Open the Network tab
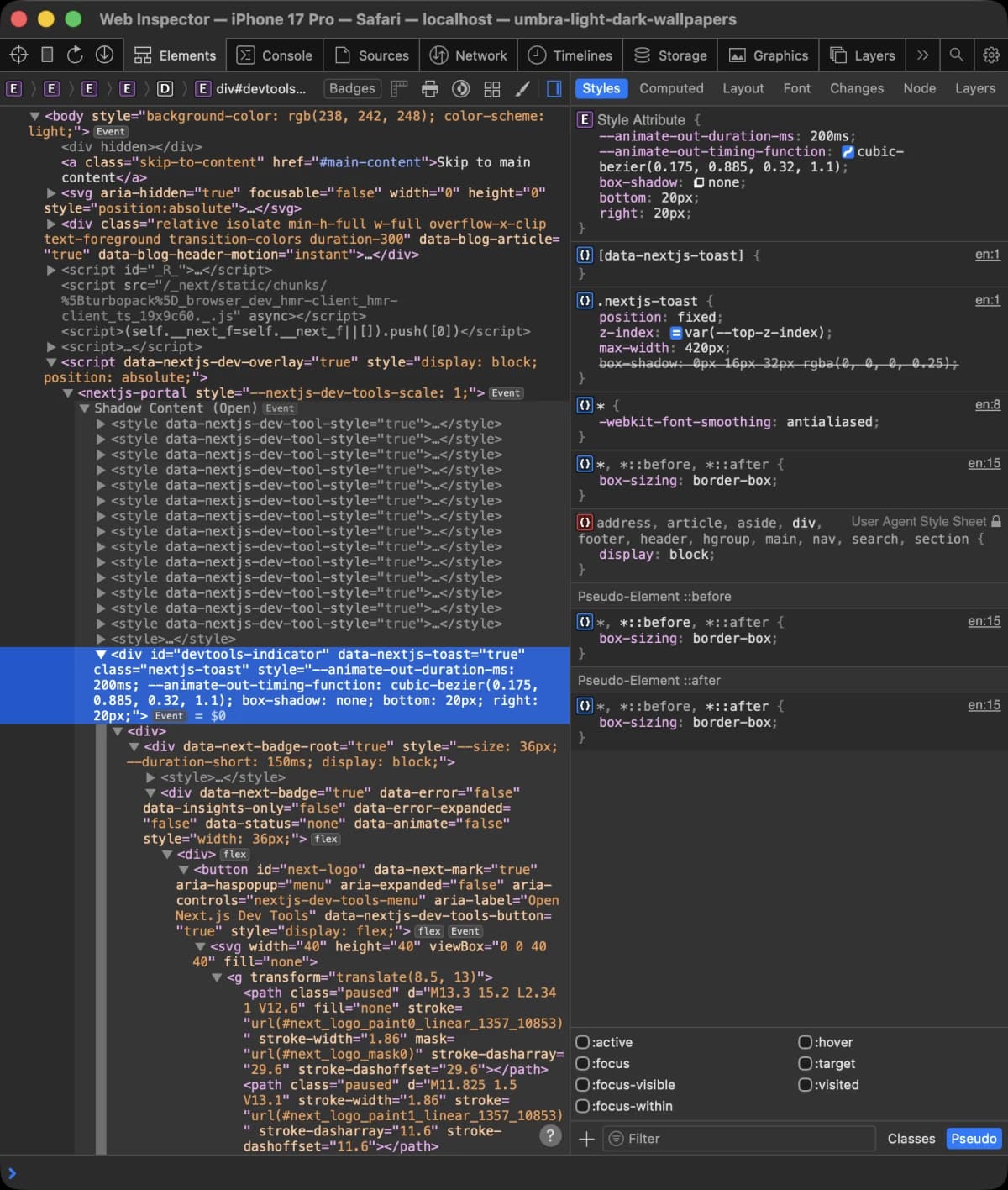This screenshot has width=1008, height=1190. pos(469,55)
